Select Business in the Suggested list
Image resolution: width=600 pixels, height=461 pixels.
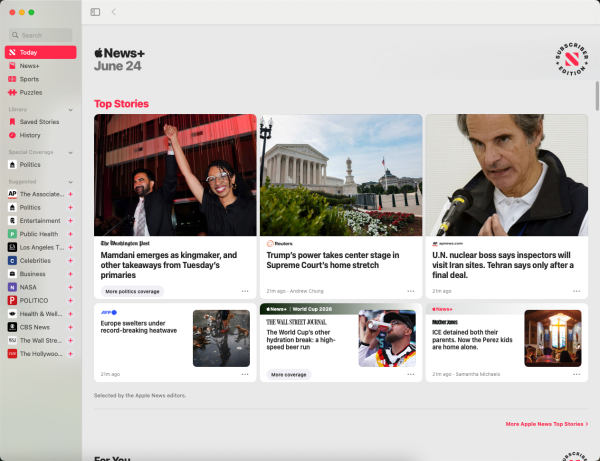pyautogui.click(x=33, y=274)
